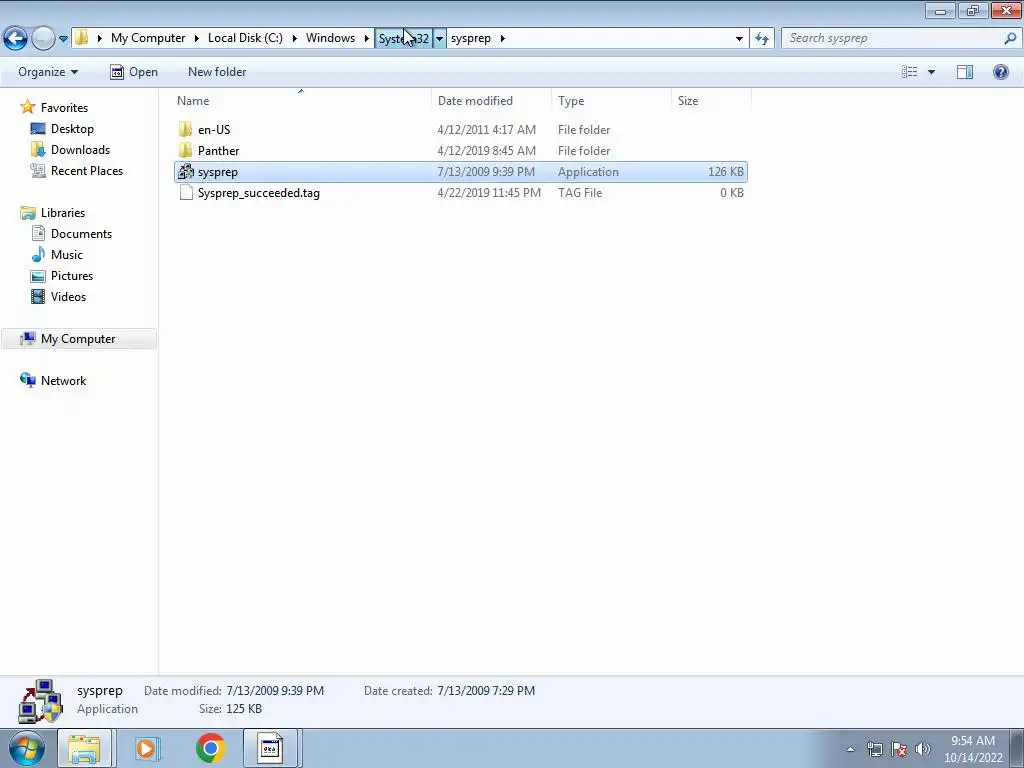This screenshot has width=1024, height=768.
Task: Open the Documents library
Action: coord(81,233)
